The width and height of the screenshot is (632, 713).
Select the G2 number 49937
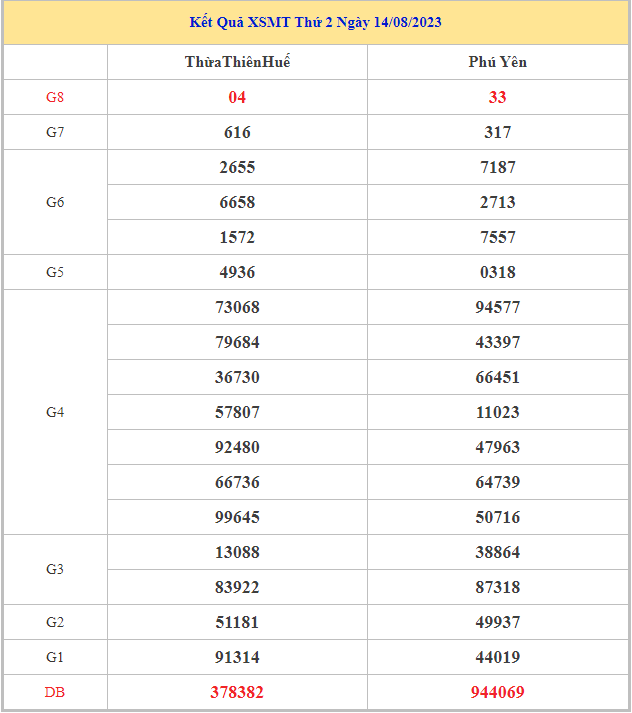coord(497,622)
